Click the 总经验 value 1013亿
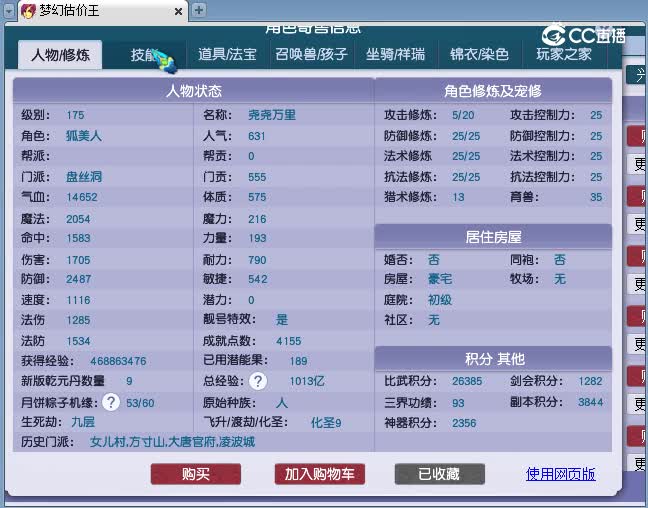648x508 pixels. [x=307, y=381]
